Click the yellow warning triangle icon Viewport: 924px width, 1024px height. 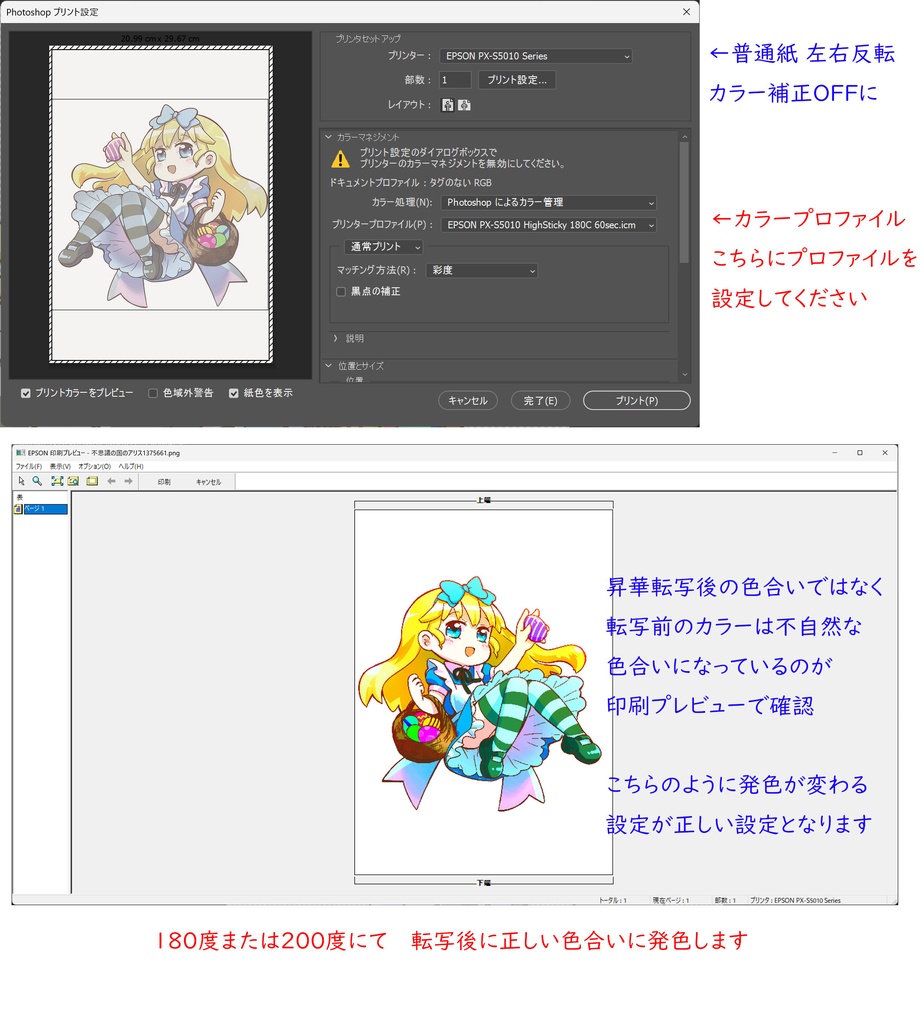(340, 159)
